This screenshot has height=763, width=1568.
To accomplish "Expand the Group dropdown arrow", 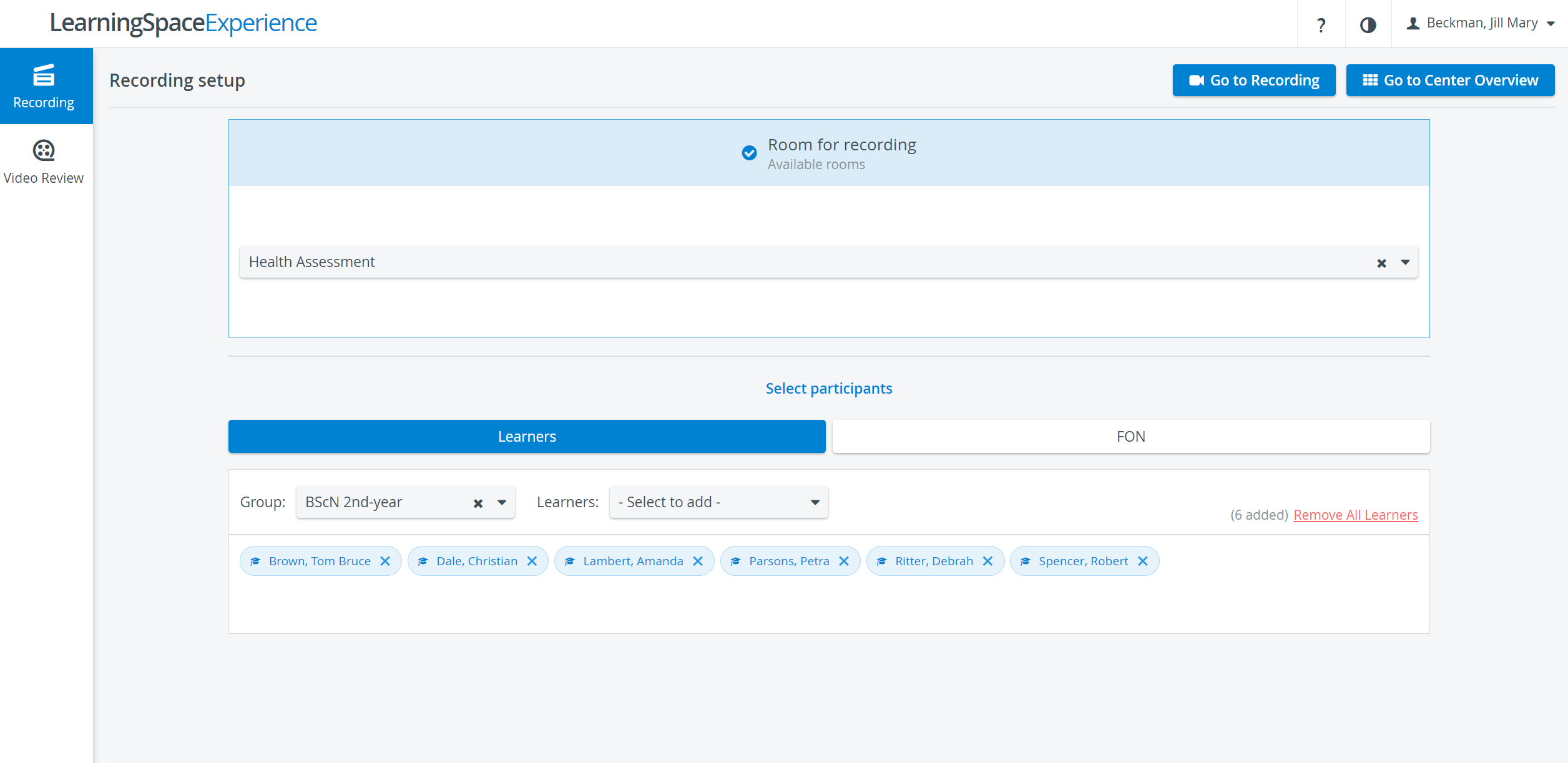I will pyautogui.click(x=502, y=502).
